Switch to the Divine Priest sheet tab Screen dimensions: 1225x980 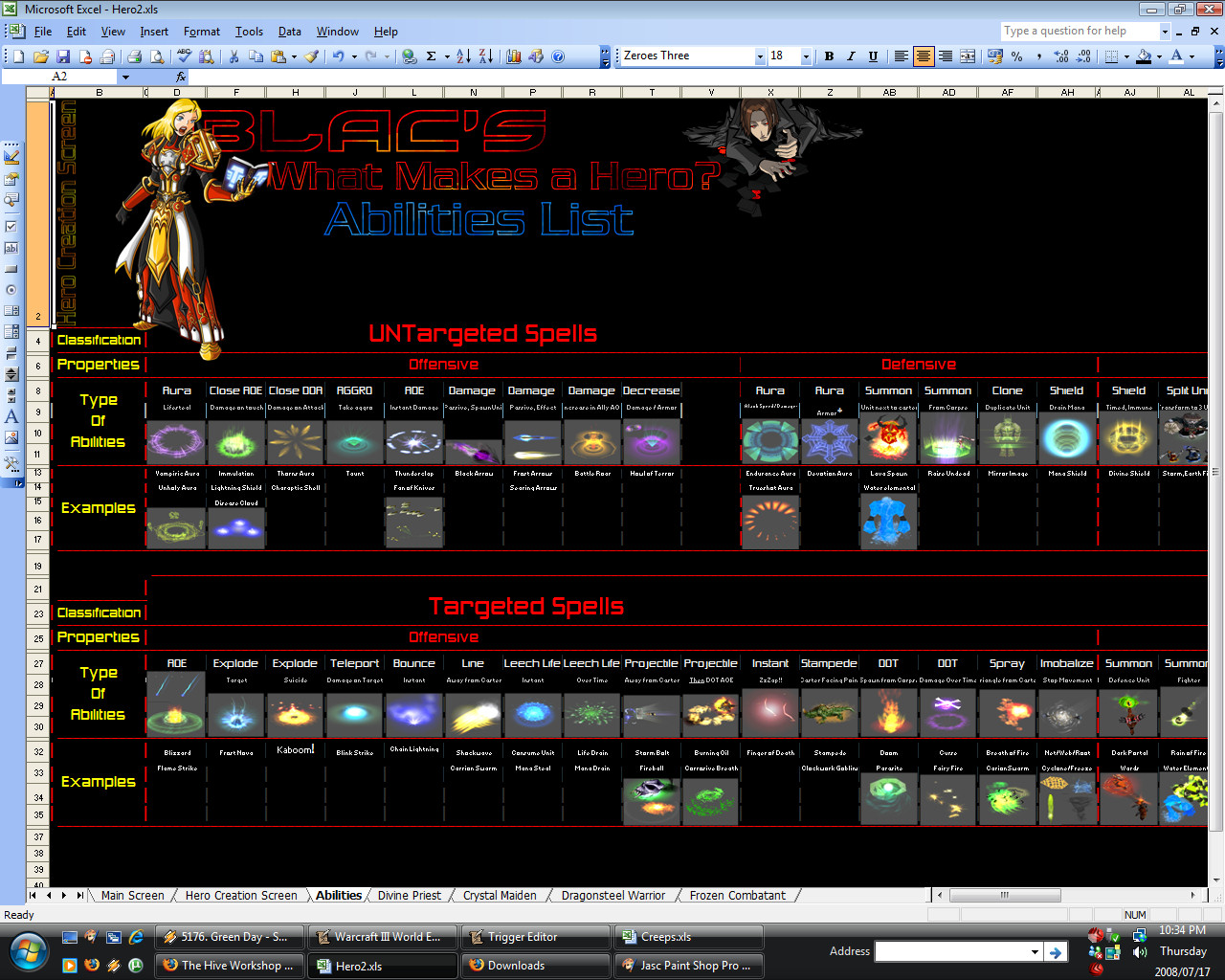click(x=410, y=896)
